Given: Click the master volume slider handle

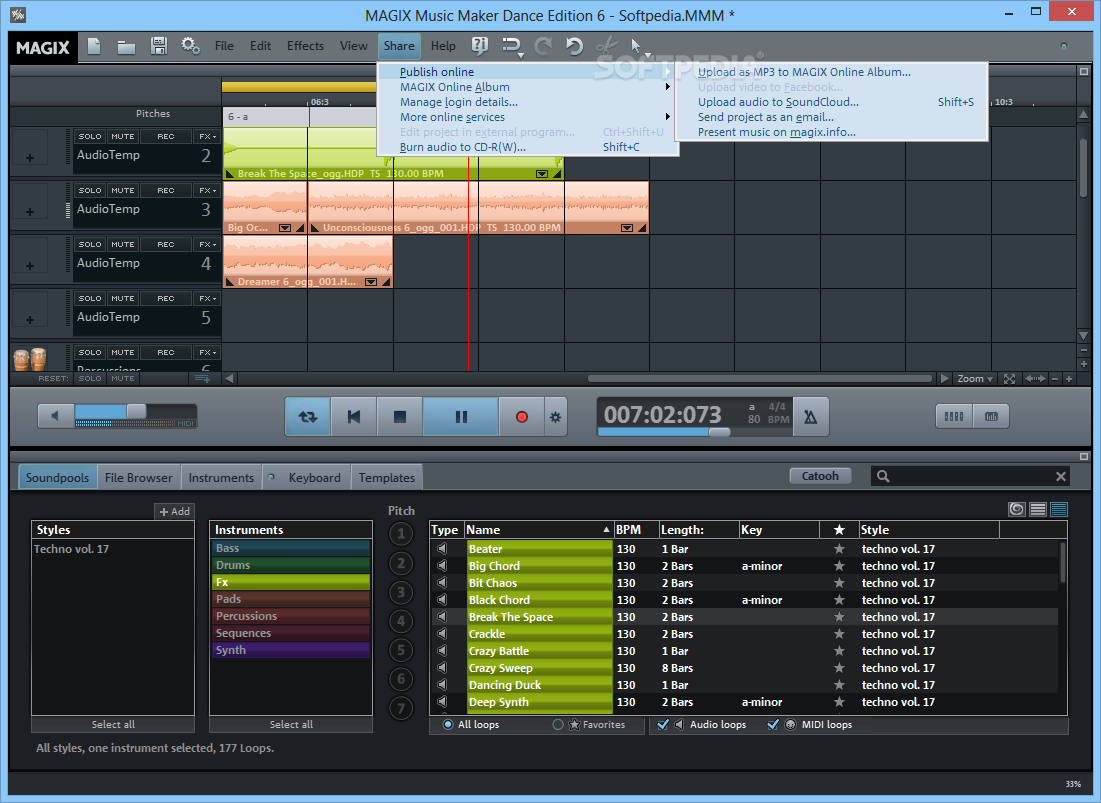Looking at the screenshot, I should coord(136,411).
